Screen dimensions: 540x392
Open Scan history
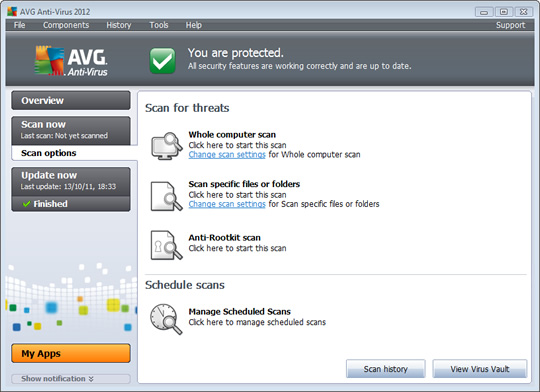pyautogui.click(x=386, y=369)
